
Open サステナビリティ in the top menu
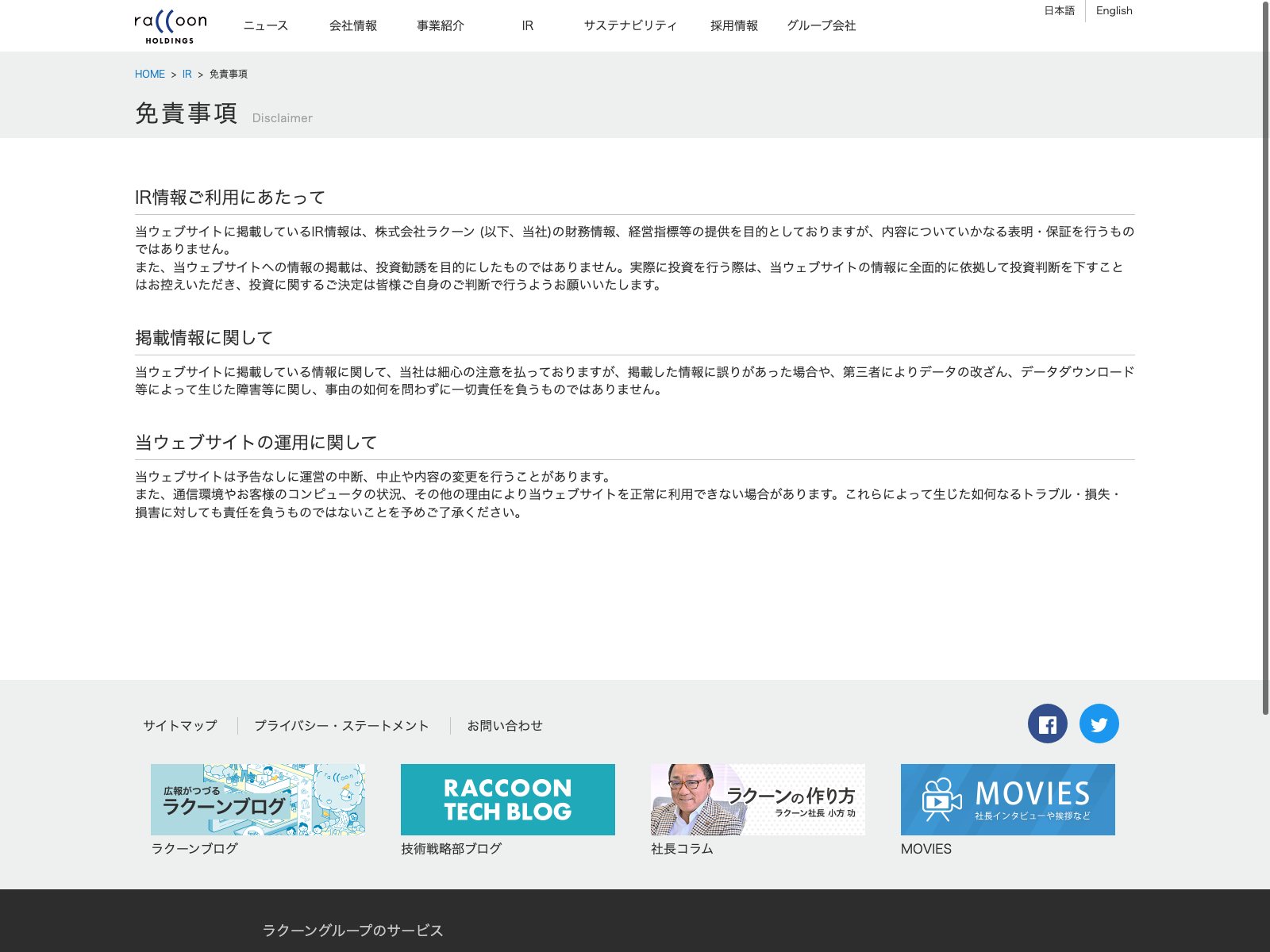pyautogui.click(x=630, y=25)
